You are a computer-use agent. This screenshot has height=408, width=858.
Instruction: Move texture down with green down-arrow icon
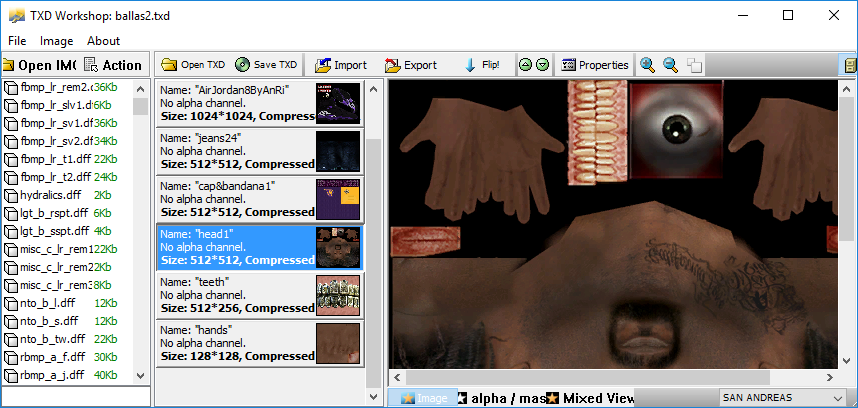point(542,65)
